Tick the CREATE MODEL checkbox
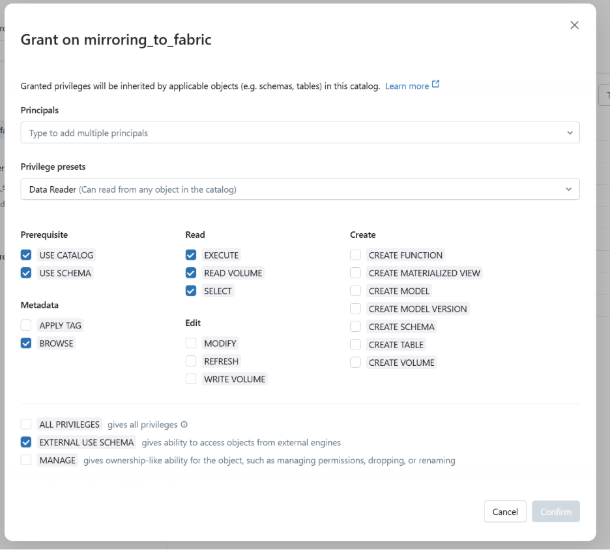This screenshot has width=610, height=550. pos(356,291)
